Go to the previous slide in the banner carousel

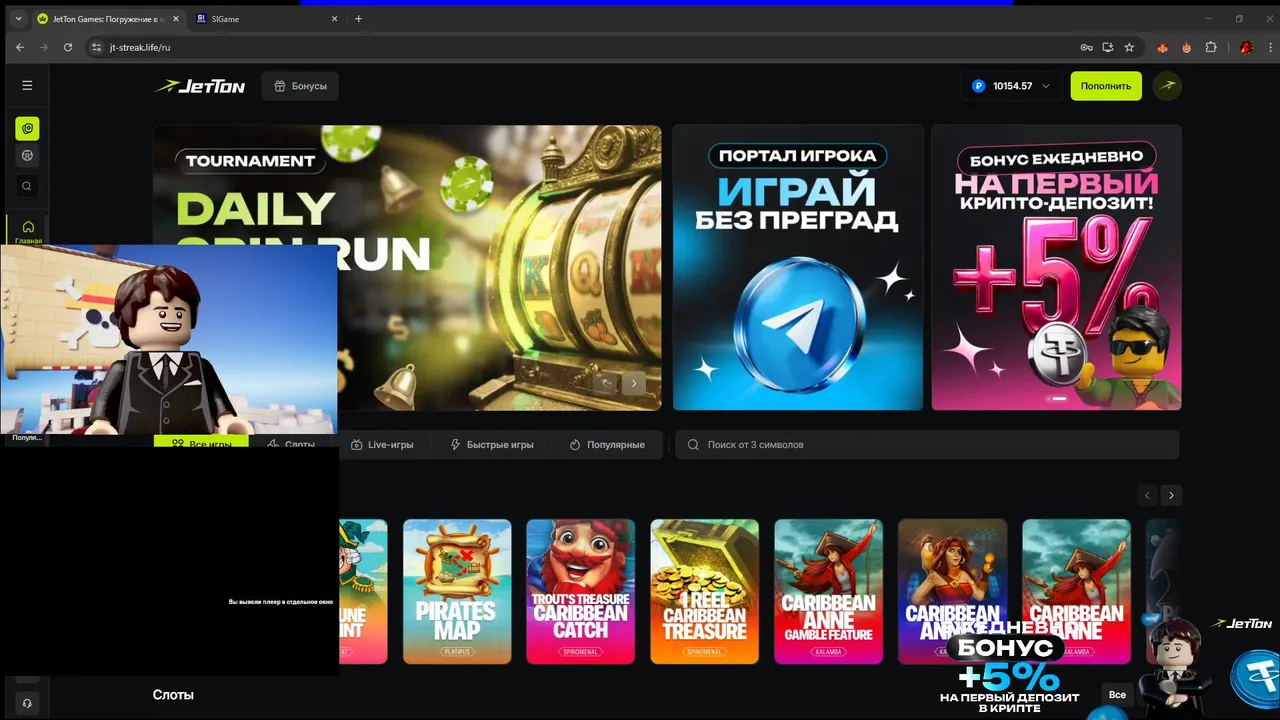[x=606, y=383]
